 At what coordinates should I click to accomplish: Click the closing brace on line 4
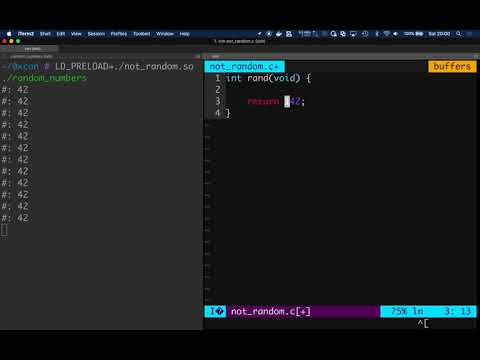point(228,113)
